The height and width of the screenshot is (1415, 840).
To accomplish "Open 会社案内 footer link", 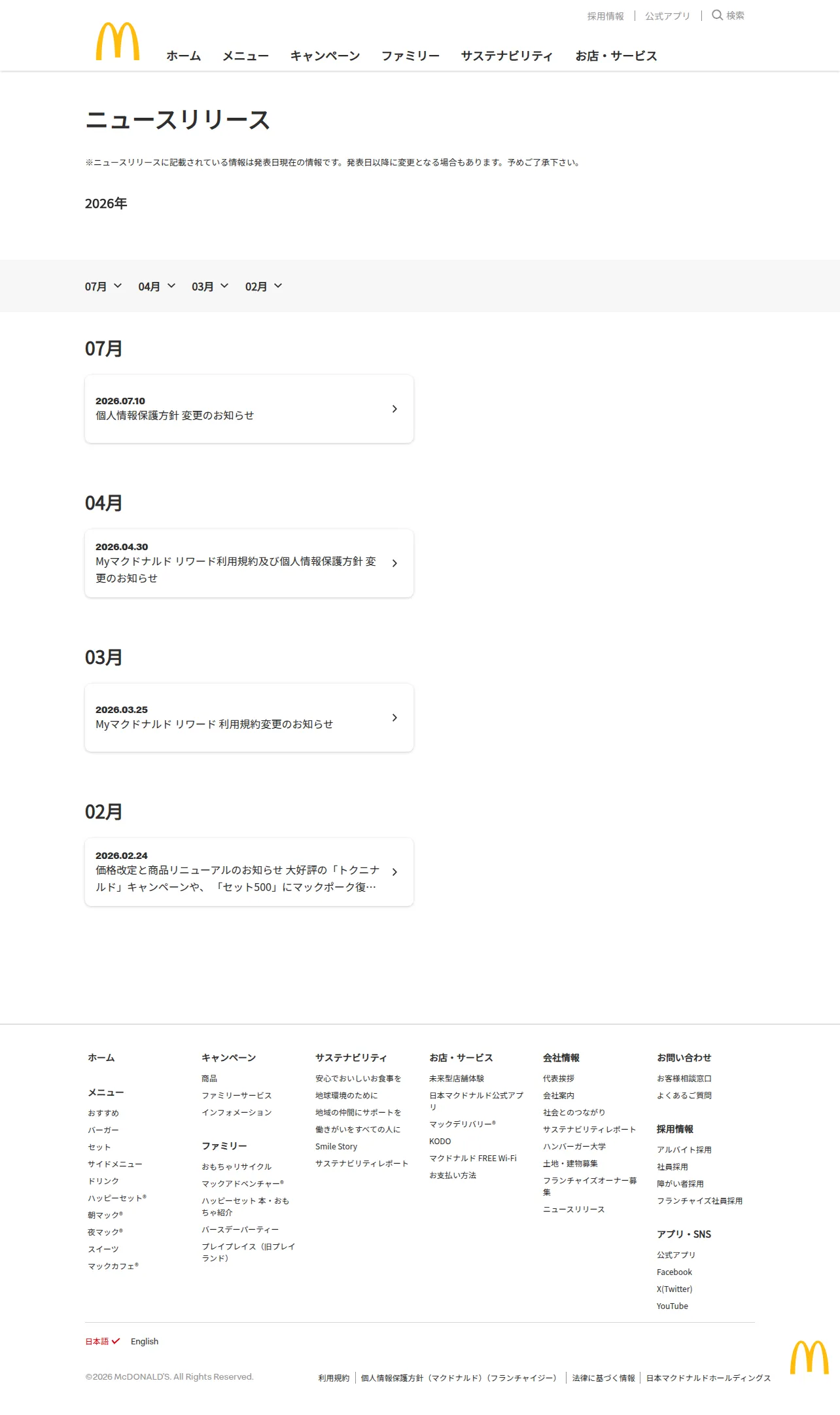I will coord(559,1096).
